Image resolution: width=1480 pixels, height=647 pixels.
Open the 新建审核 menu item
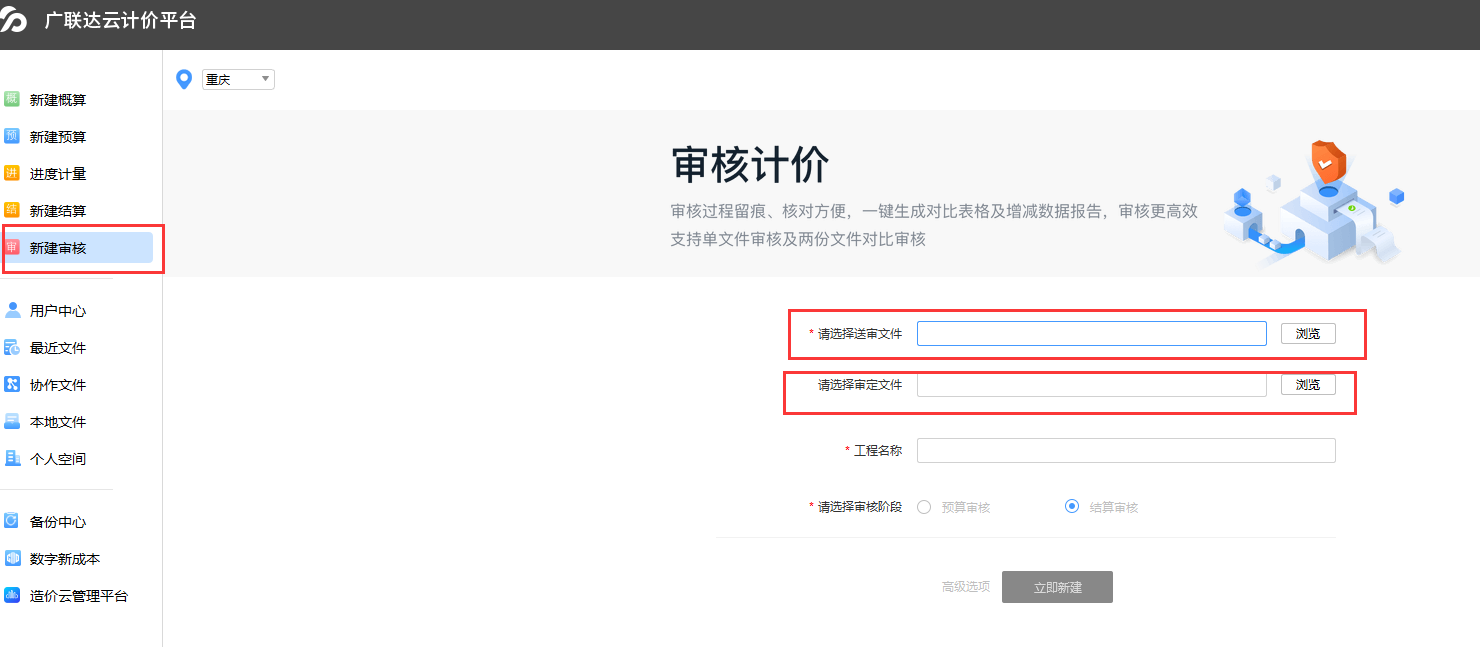tap(58, 248)
